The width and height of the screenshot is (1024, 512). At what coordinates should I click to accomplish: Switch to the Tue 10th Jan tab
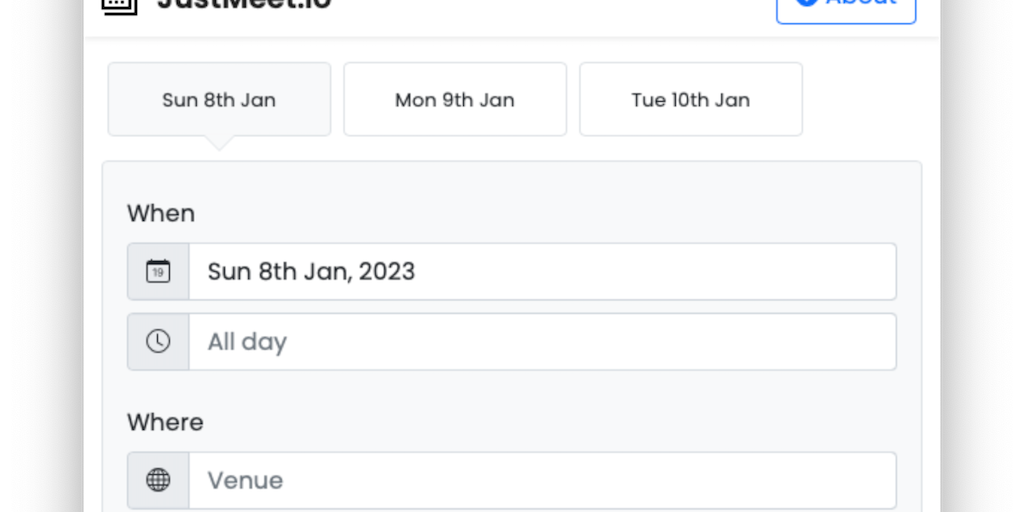point(691,100)
